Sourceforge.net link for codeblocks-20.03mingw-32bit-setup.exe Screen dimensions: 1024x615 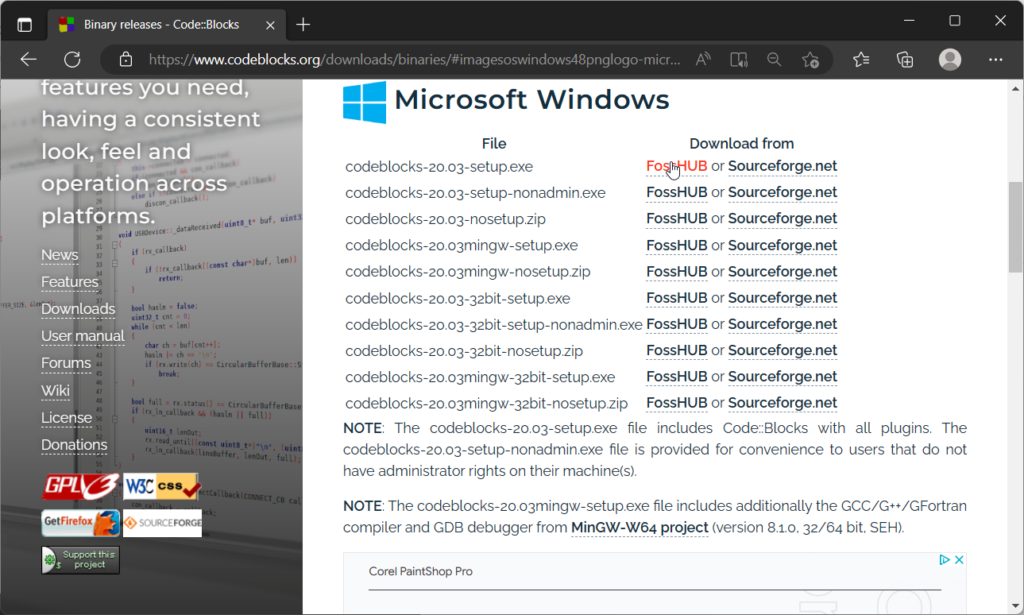[x=782, y=377]
